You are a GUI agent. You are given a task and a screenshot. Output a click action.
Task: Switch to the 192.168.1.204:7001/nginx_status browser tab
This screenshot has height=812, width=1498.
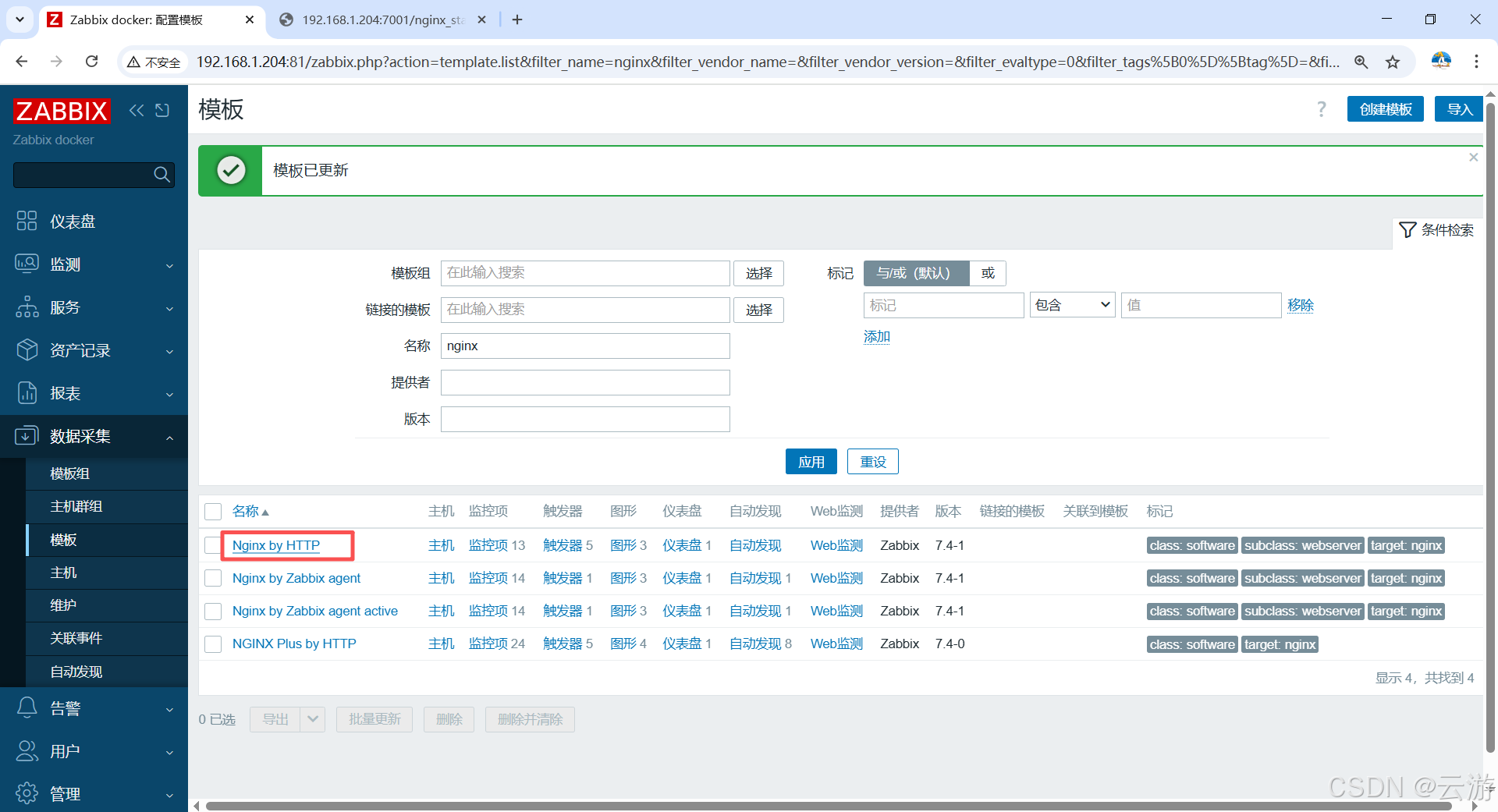click(382, 20)
